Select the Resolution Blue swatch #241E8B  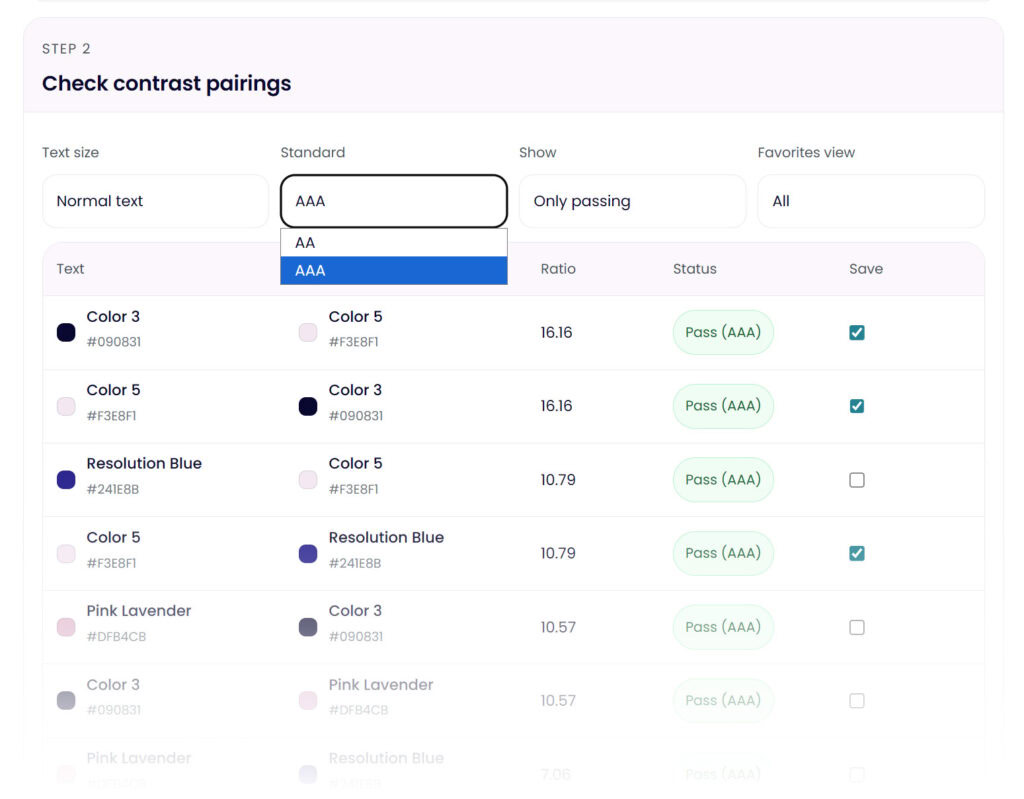pos(66,479)
